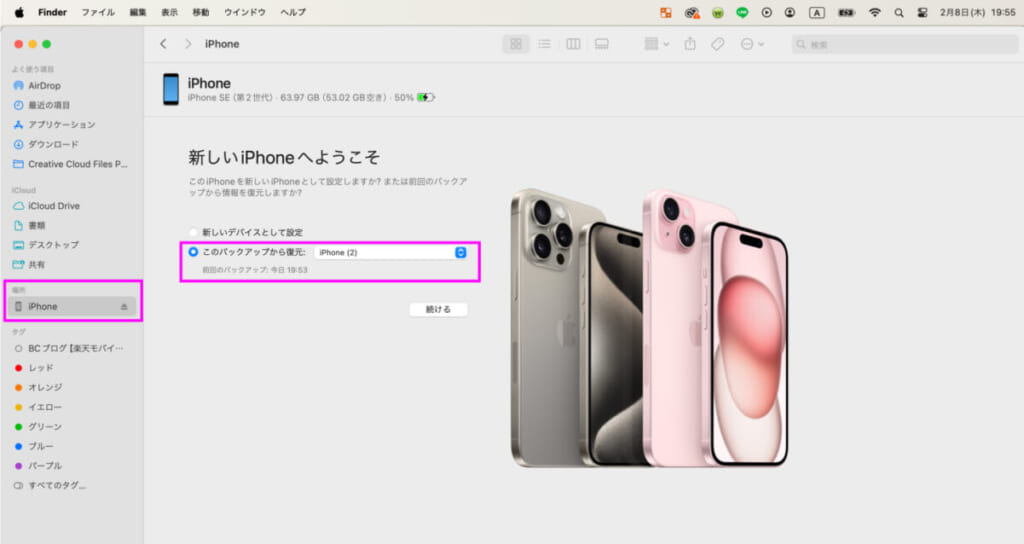Viewport: 1024px width, 544px height.
Task: Click the orange grid menu bar icon
Action: click(x=665, y=12)
